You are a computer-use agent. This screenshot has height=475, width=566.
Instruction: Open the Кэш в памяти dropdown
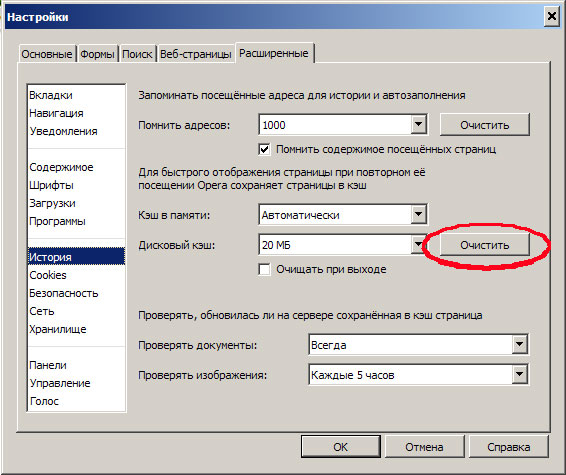click(343, 215)
